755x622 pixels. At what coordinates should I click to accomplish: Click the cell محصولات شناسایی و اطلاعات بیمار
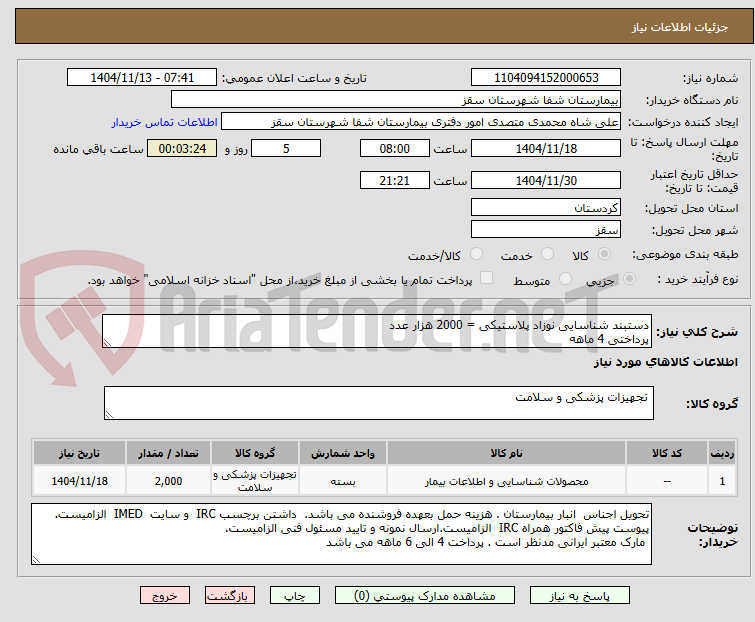coord(507,480)
